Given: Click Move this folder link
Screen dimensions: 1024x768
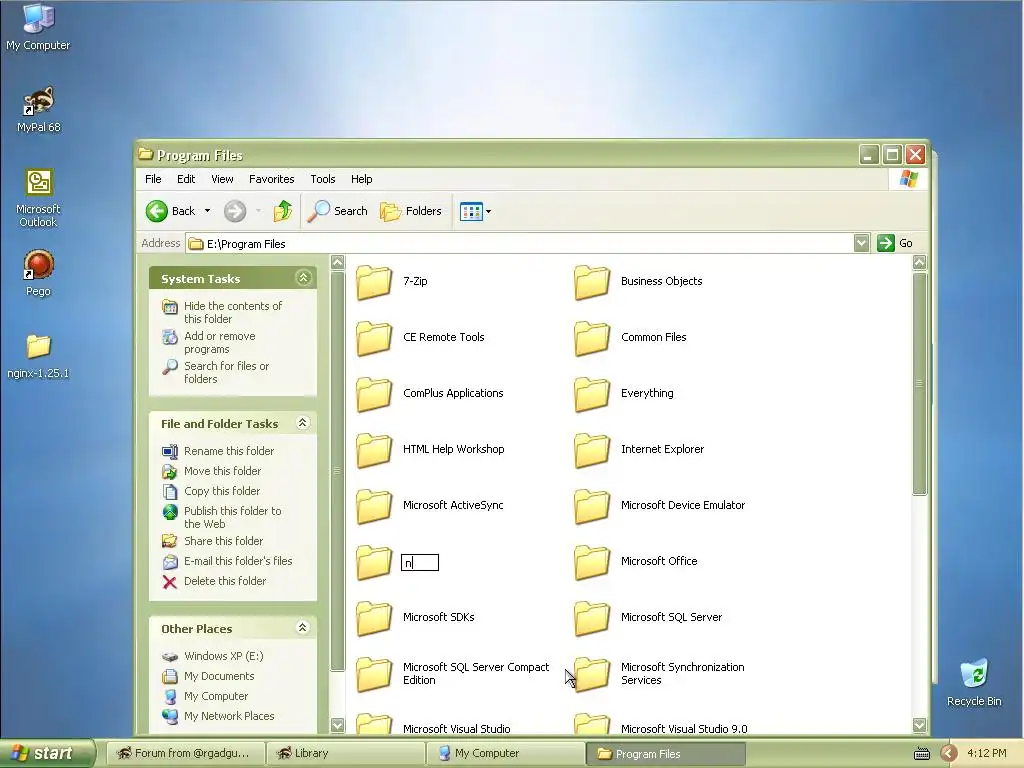Looking at the screenshot, I should 222,471.
